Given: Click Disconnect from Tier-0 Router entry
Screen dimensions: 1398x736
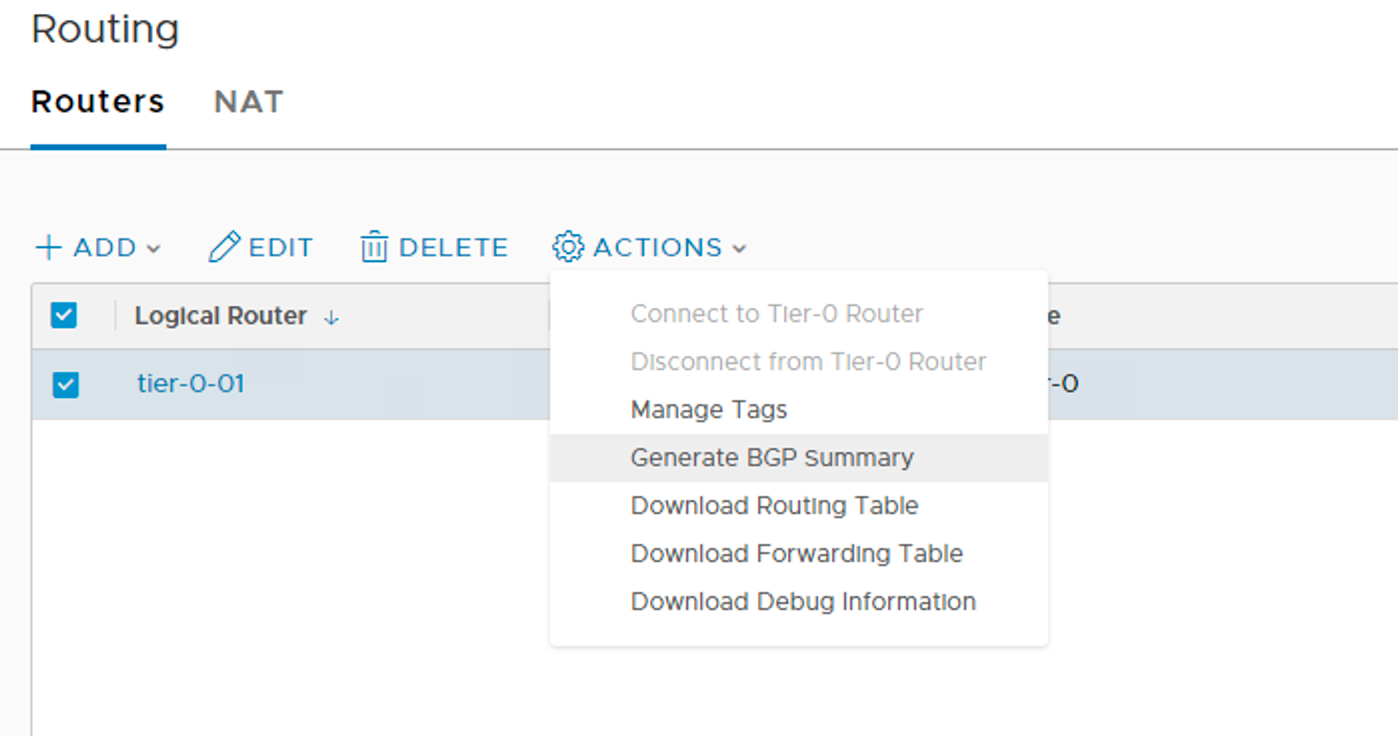Looking at the screenshot, I should point(808,362).
